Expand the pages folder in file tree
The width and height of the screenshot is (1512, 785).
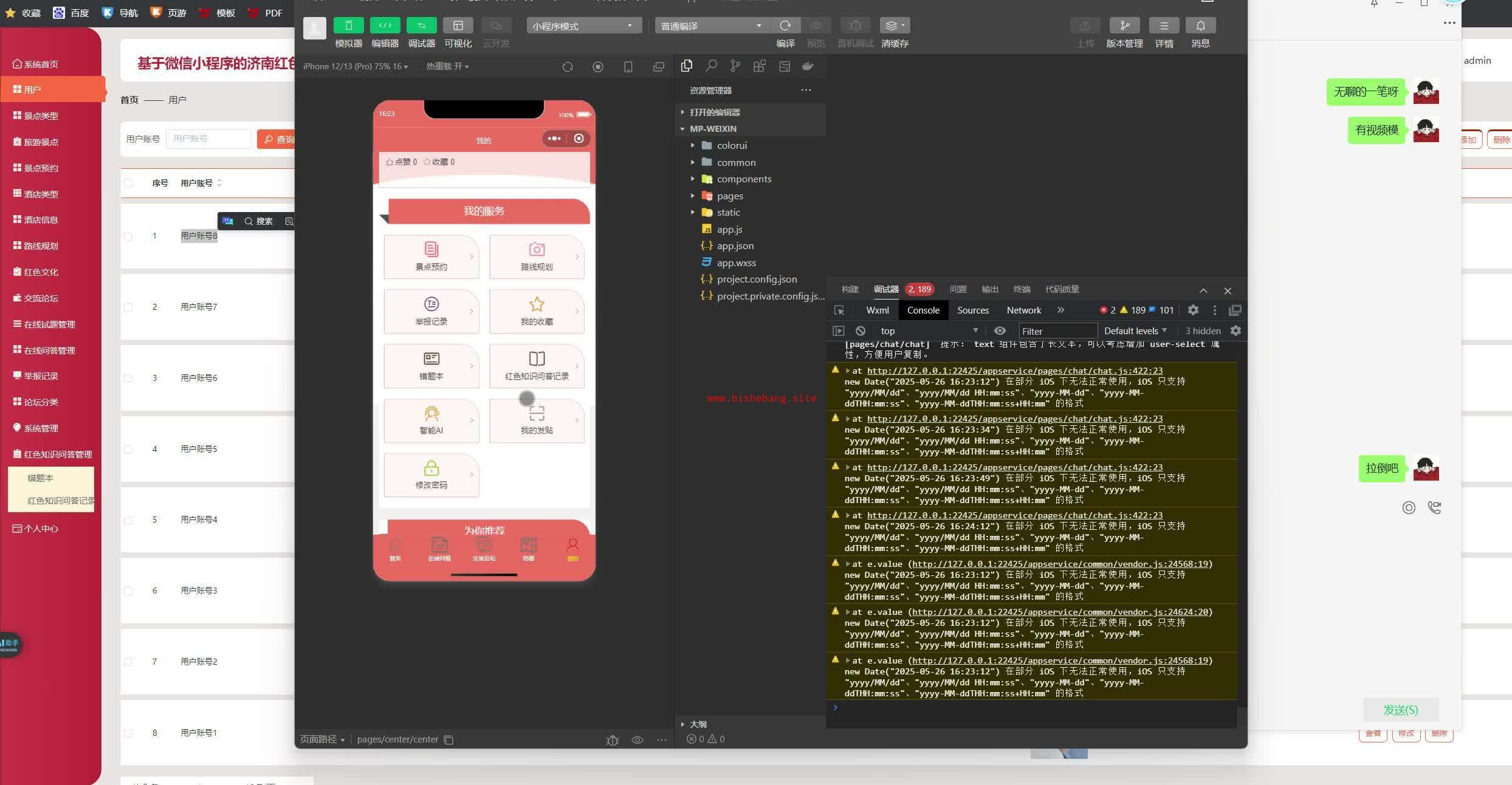729,196
